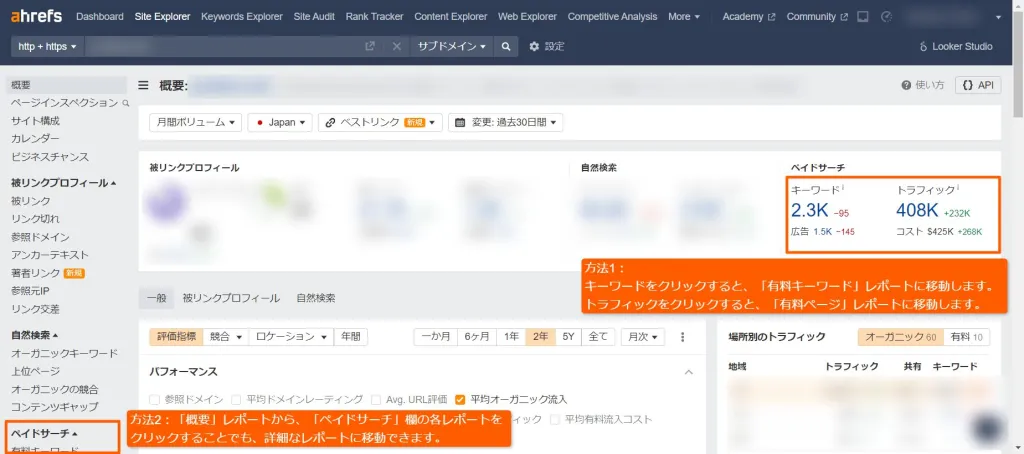Open Rank Tracker in top navigation
Image resolution: width=1024 pixels, height=454 pixels.
point(374,17)
